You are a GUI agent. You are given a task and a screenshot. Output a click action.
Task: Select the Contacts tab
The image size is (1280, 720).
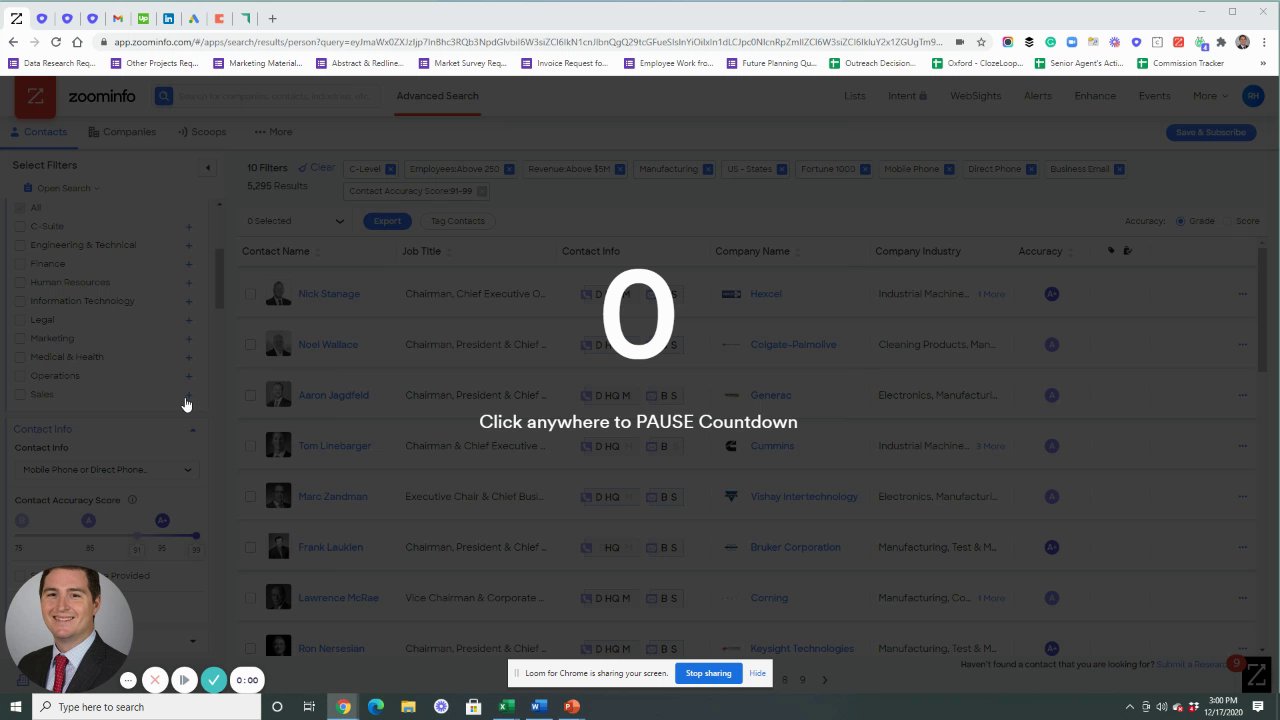click(x=38, y=132)
